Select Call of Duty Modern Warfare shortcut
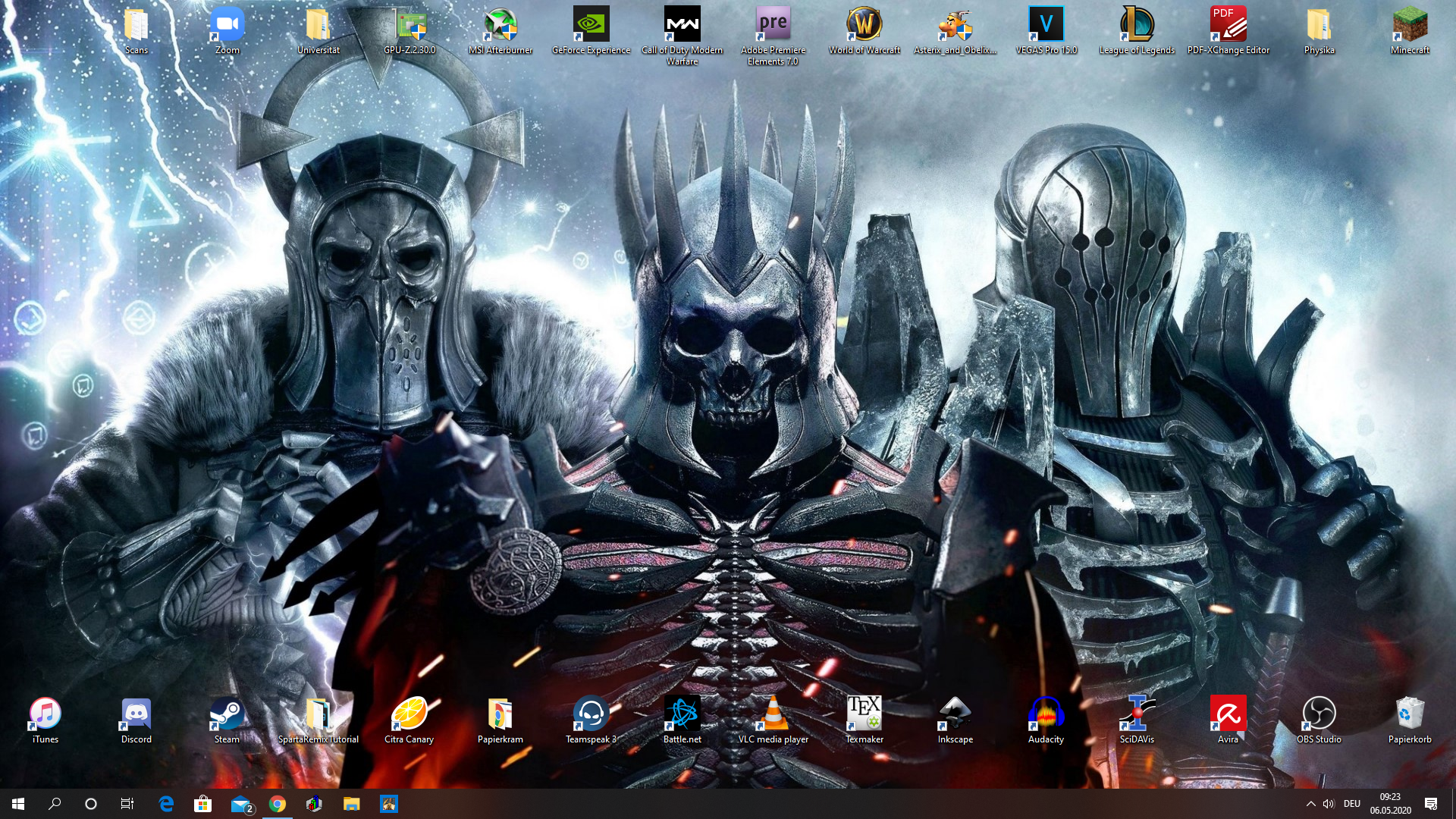The height and width of the screenshot is (819, 1456). tap(682, 36)
